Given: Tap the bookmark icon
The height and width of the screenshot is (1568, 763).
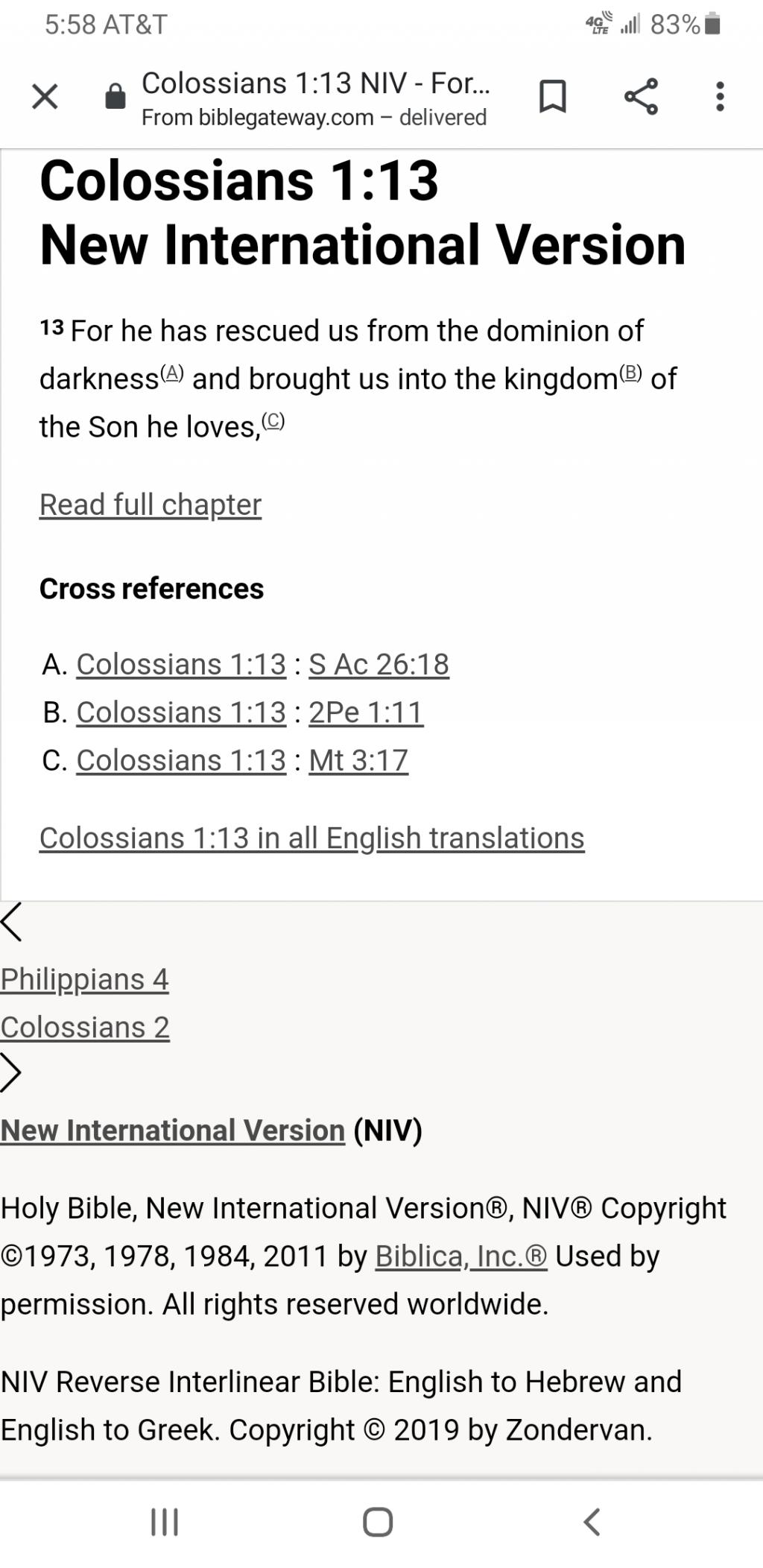Looking at the screenshot, I should click(552, 97).
